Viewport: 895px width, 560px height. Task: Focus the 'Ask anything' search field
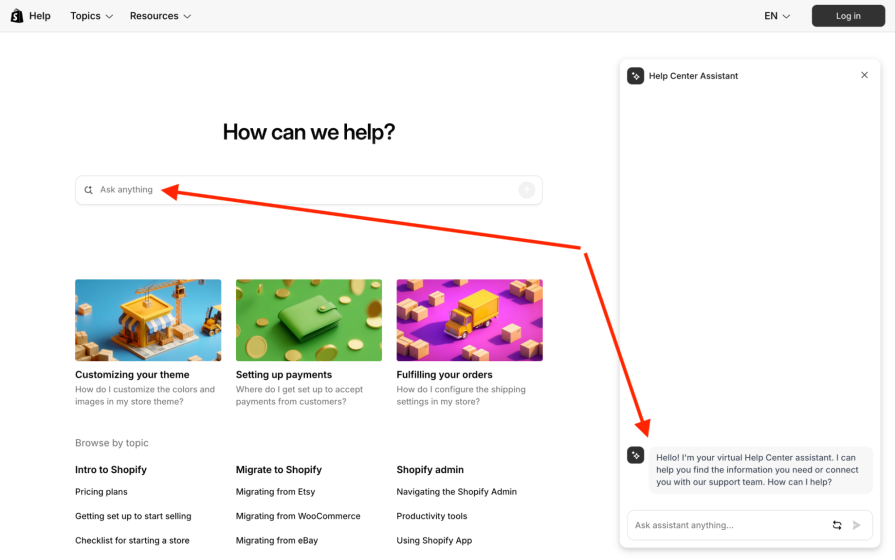click(300, 190)
